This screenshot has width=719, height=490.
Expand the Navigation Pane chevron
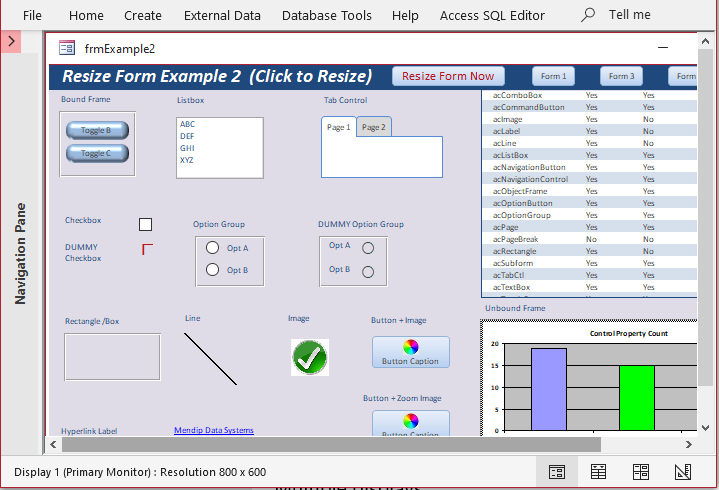(x=11, y=42)
